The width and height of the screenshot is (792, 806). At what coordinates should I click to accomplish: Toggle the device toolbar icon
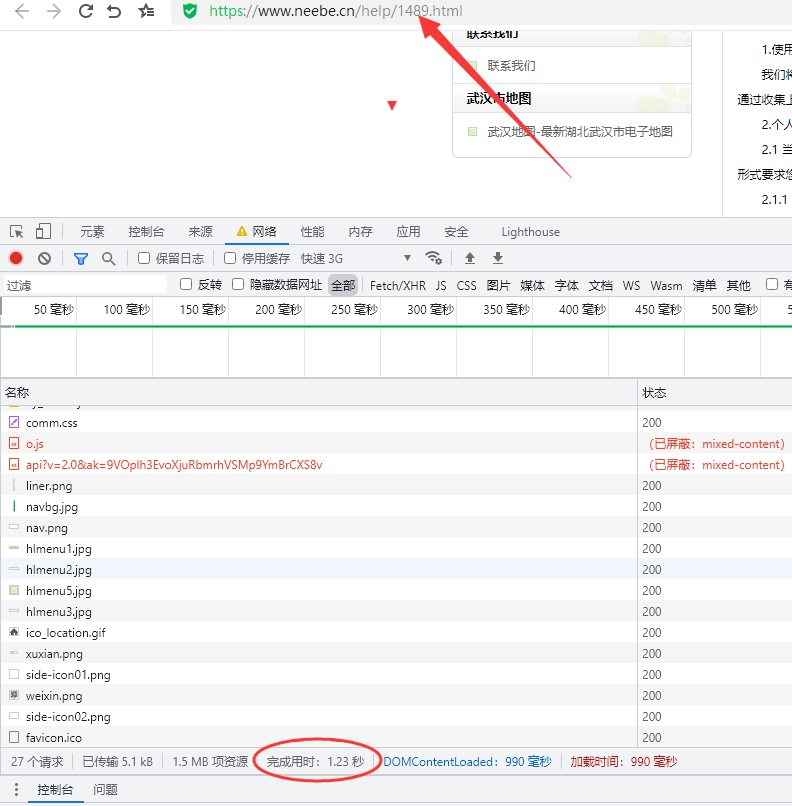tap(43, 231)
